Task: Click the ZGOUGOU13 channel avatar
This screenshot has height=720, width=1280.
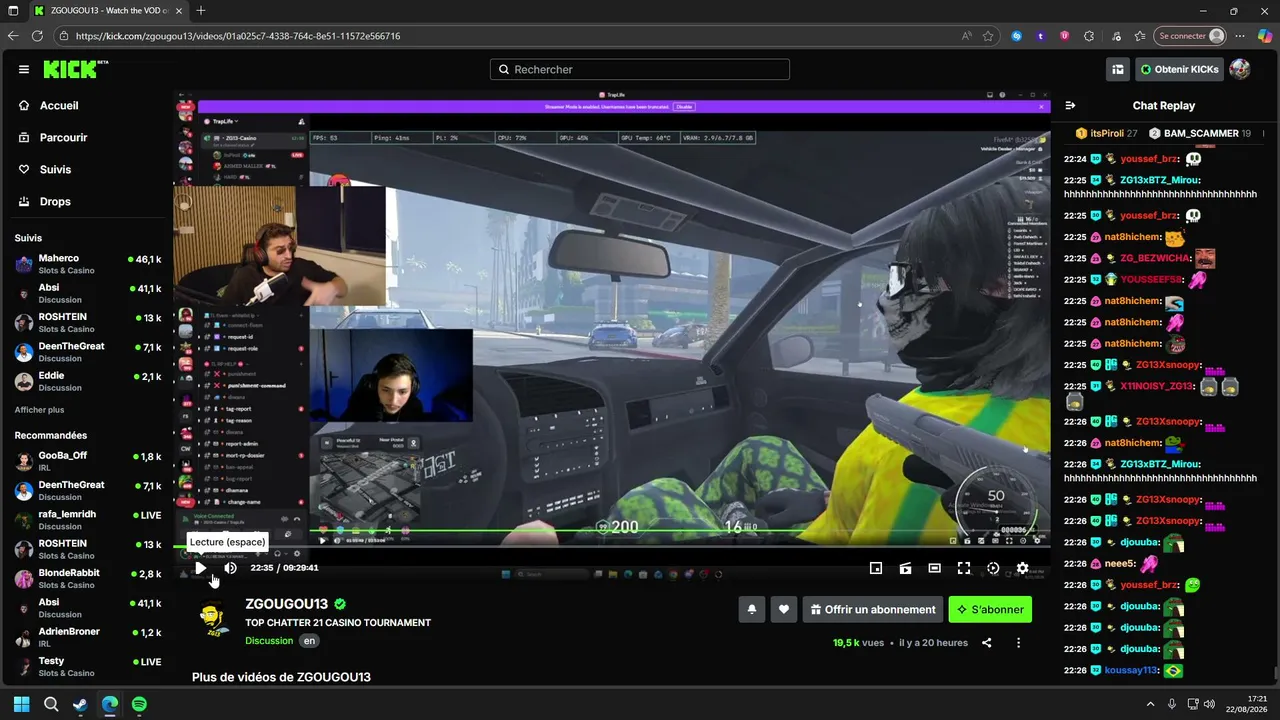Action: pyautogui.click(x=213, y=620)
